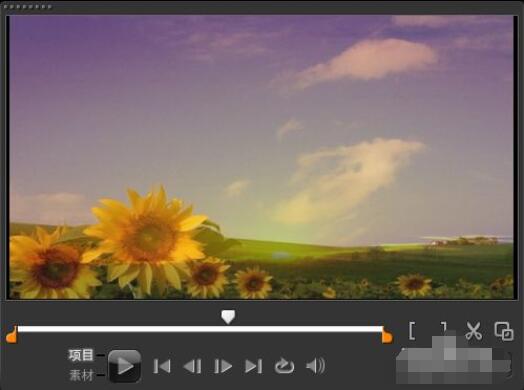Viewport: 524px width, 390px height.
Task: Switch playback mode to 项目
Action: 81,355
